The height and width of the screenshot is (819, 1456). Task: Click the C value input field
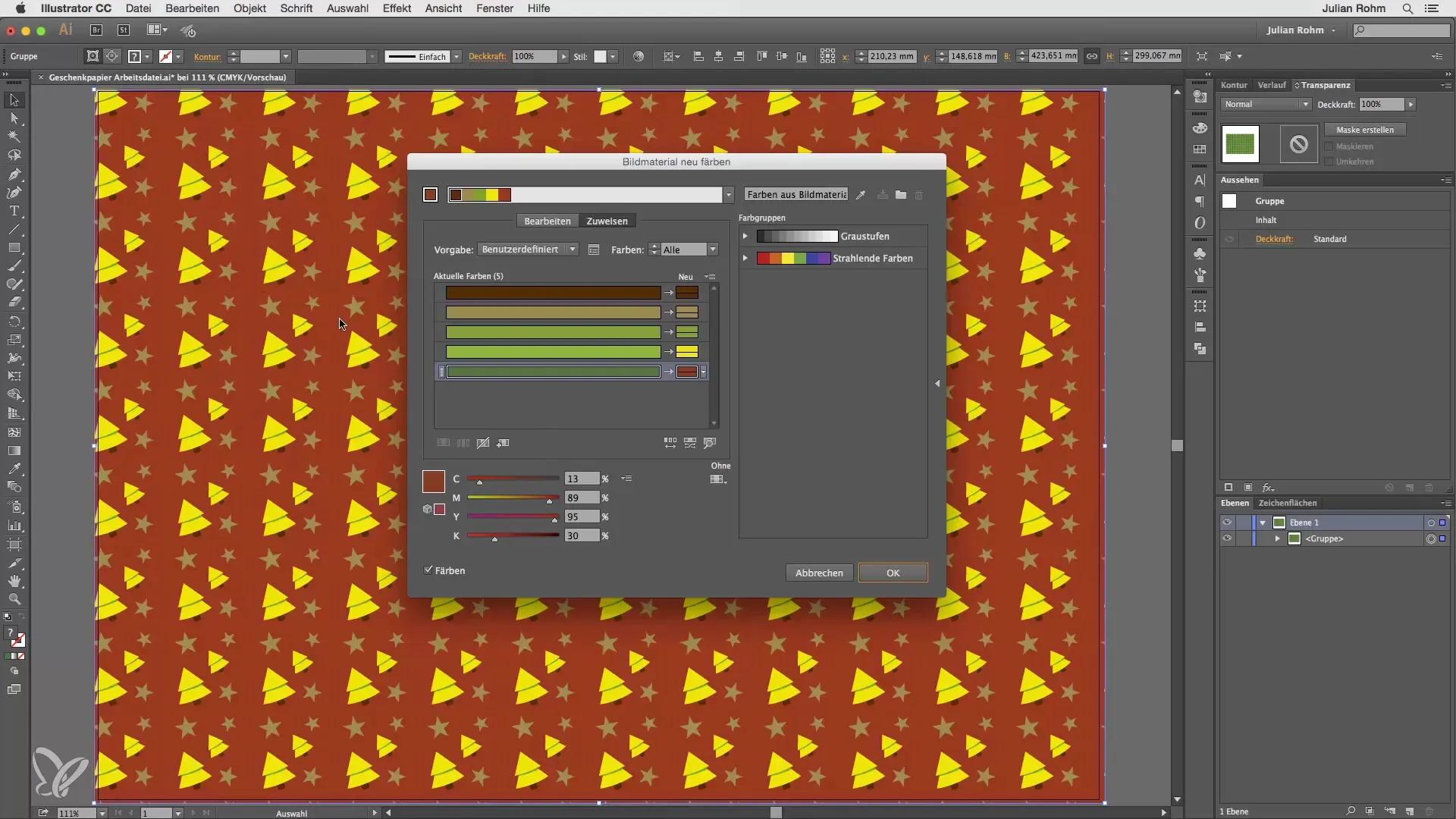pos(582,479)
